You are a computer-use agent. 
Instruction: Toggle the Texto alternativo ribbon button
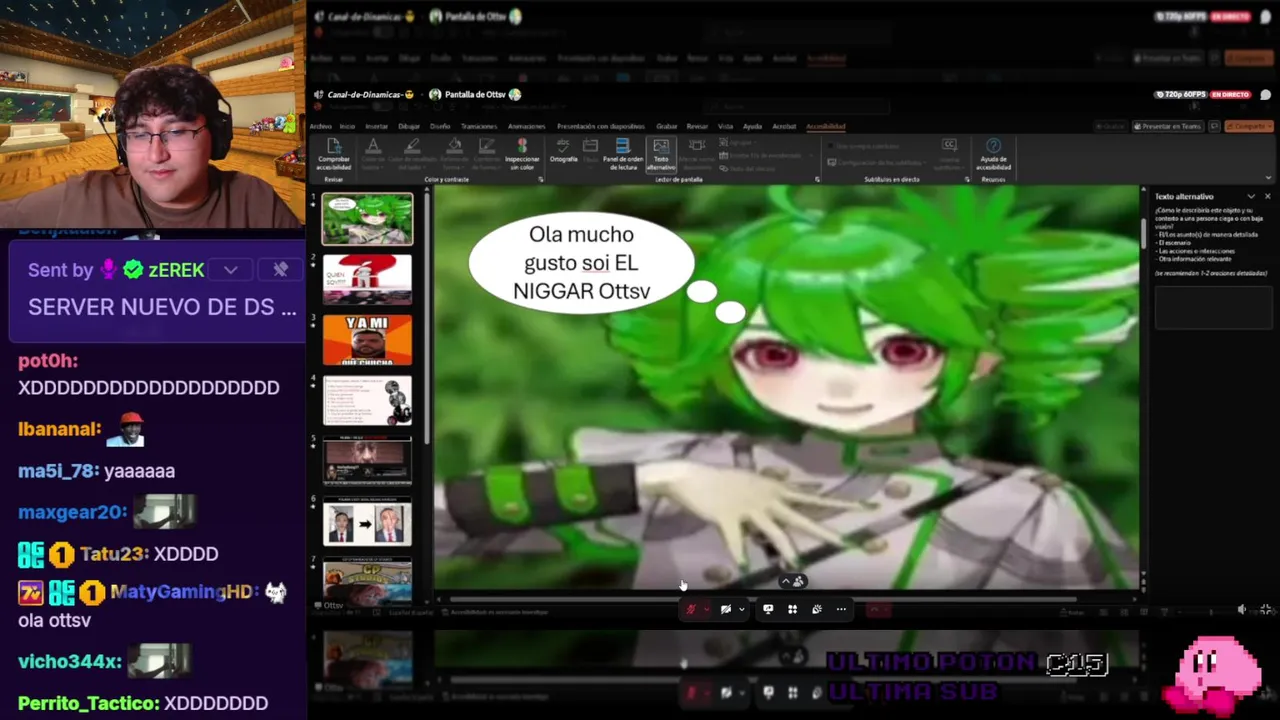click(x=661, y=155)
